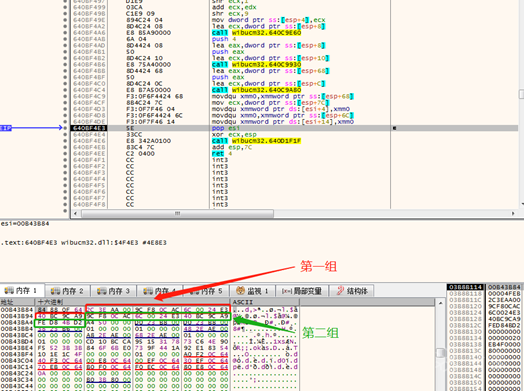Viewport: 524px width, 391px height.
Task: Select stack address 03B8B114
Action: click(466, 287)
